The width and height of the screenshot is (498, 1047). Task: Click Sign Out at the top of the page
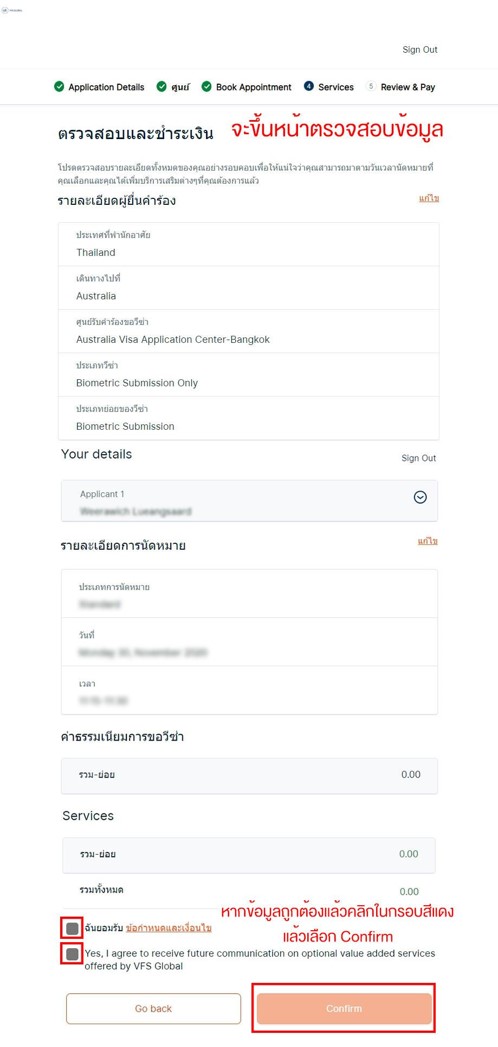pyautogui.click(x=420, y=49)
